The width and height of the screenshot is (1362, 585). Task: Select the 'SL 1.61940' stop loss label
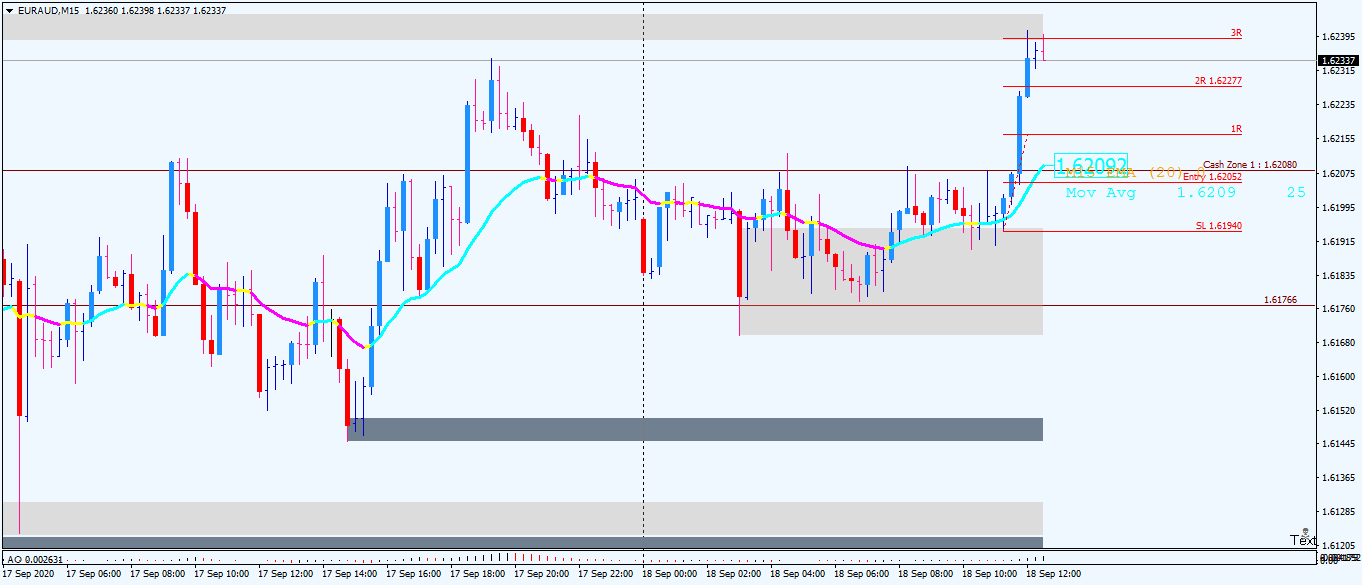pyautogui.click(x=1219, y=226)
